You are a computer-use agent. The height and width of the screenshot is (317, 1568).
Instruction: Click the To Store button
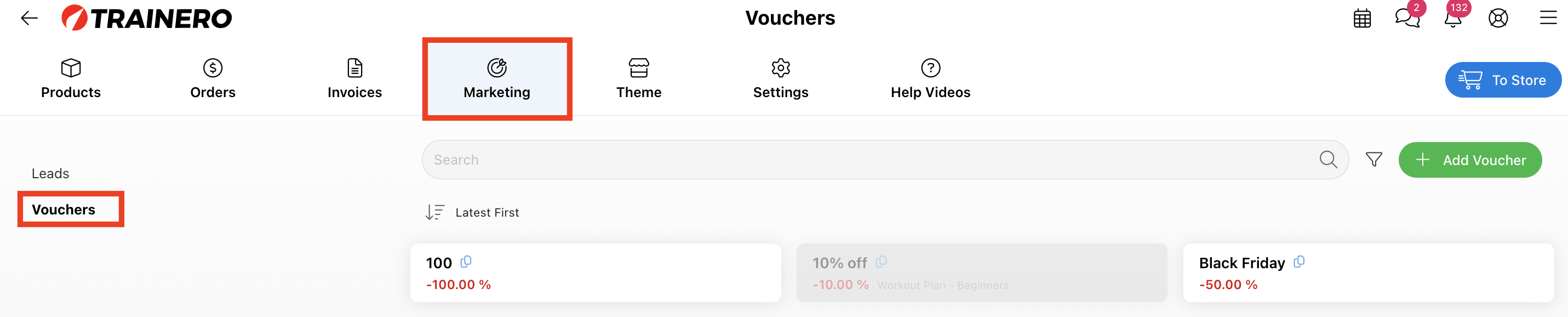[1502, 80]
